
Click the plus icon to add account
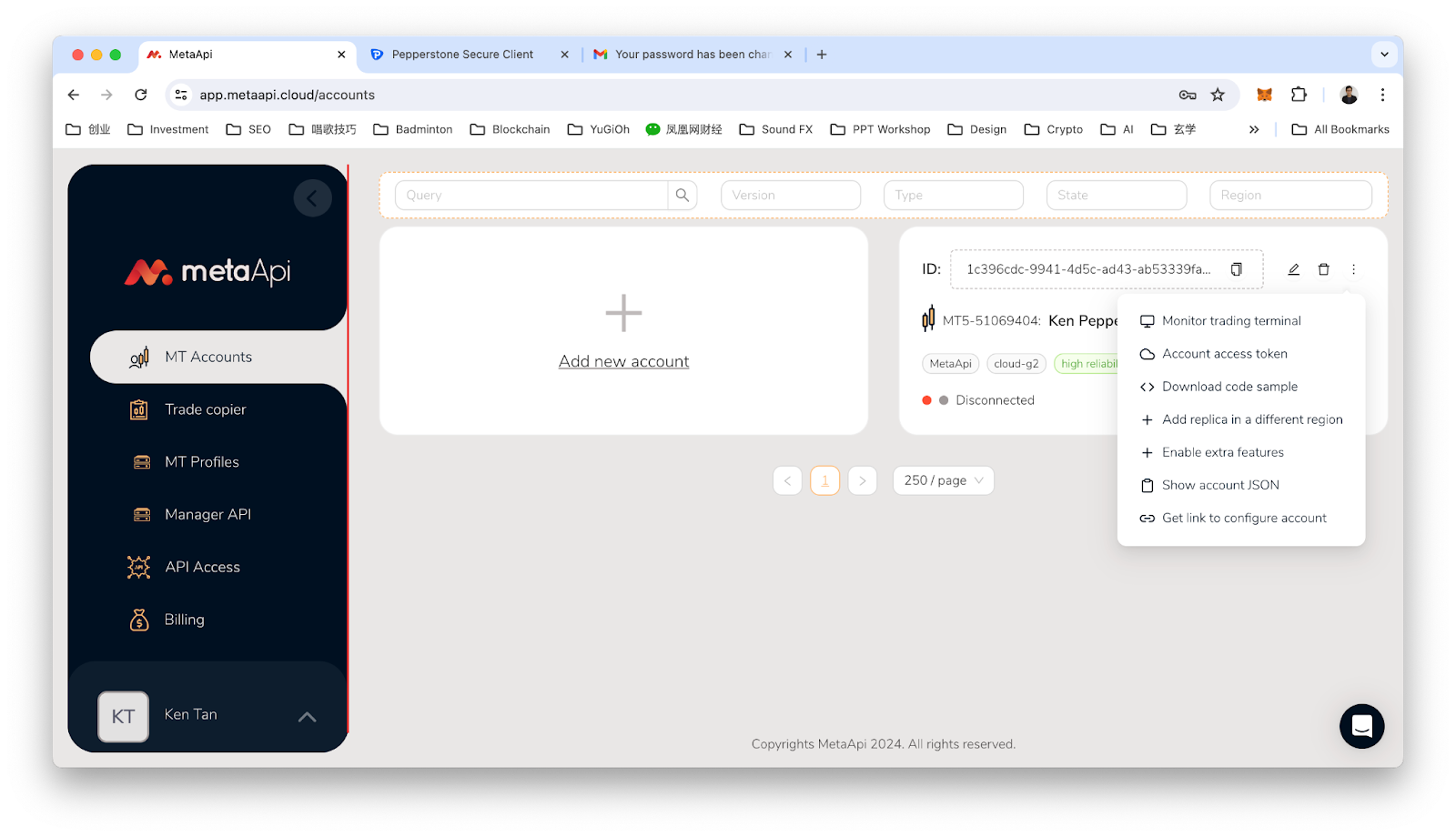[x=624, y=313]
